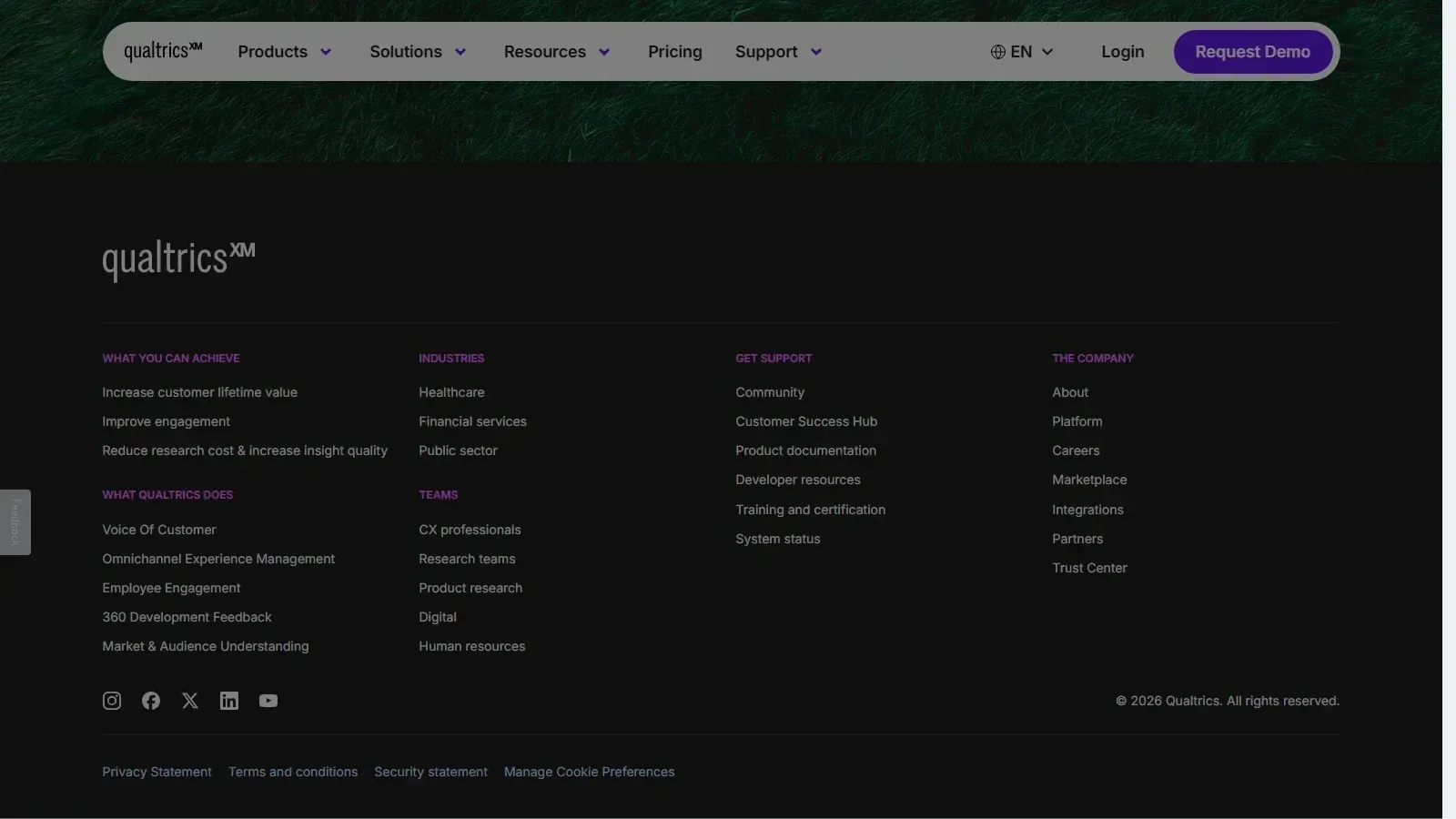Open Integrations footer link

tap(1087, 510)
